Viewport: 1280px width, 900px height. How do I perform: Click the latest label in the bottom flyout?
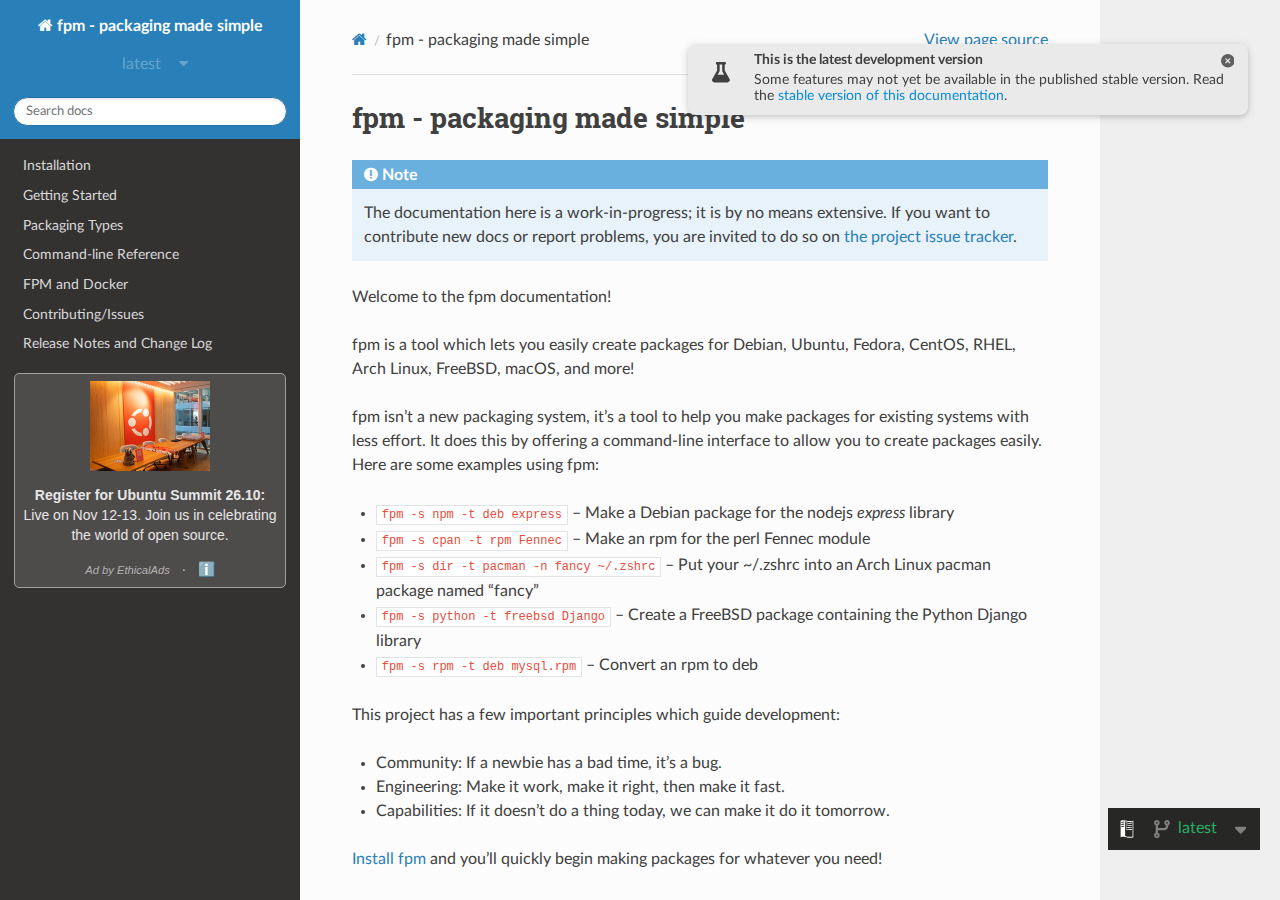click(x=1197, y=828)
